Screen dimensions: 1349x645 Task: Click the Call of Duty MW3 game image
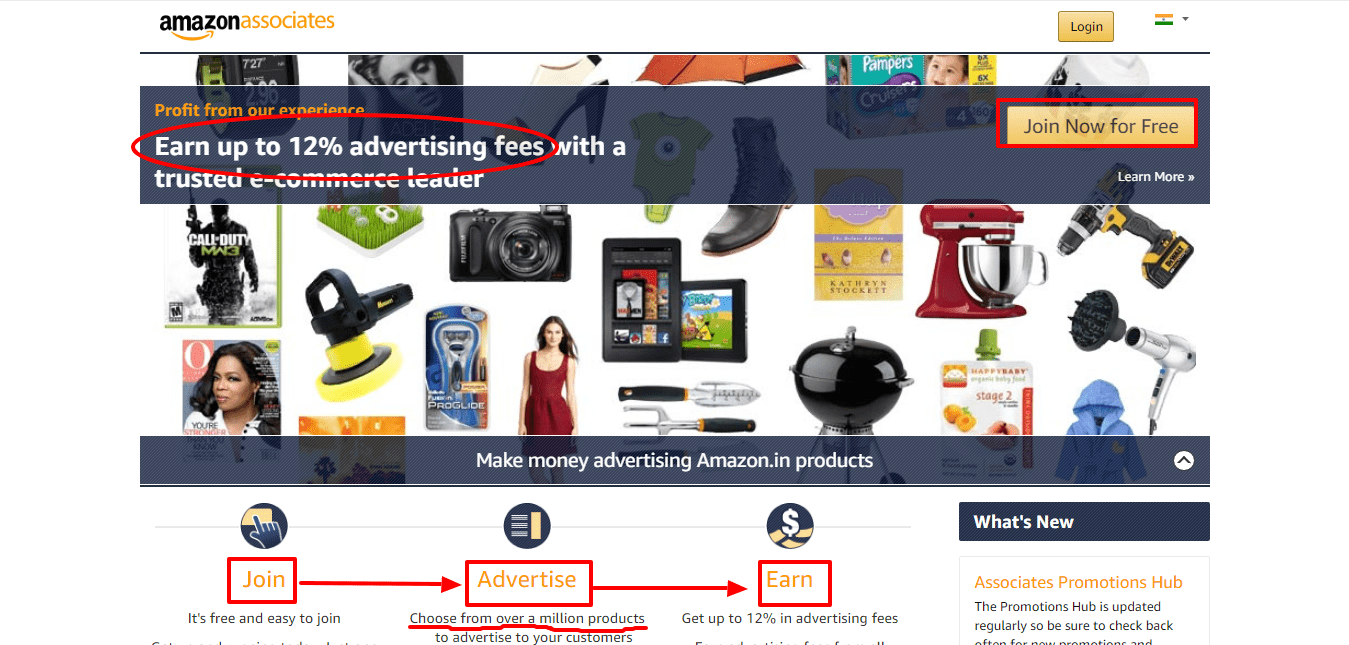coord(222,264)
